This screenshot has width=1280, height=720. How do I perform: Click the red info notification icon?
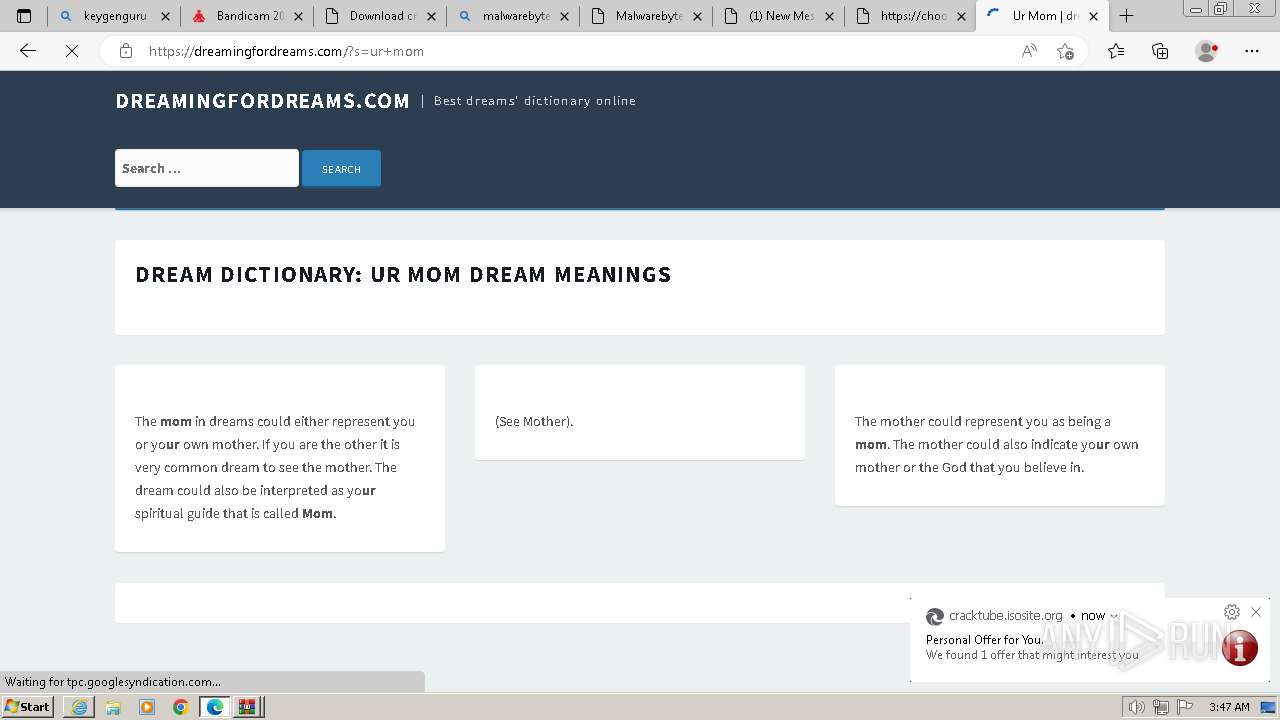tap(1239, 648)
